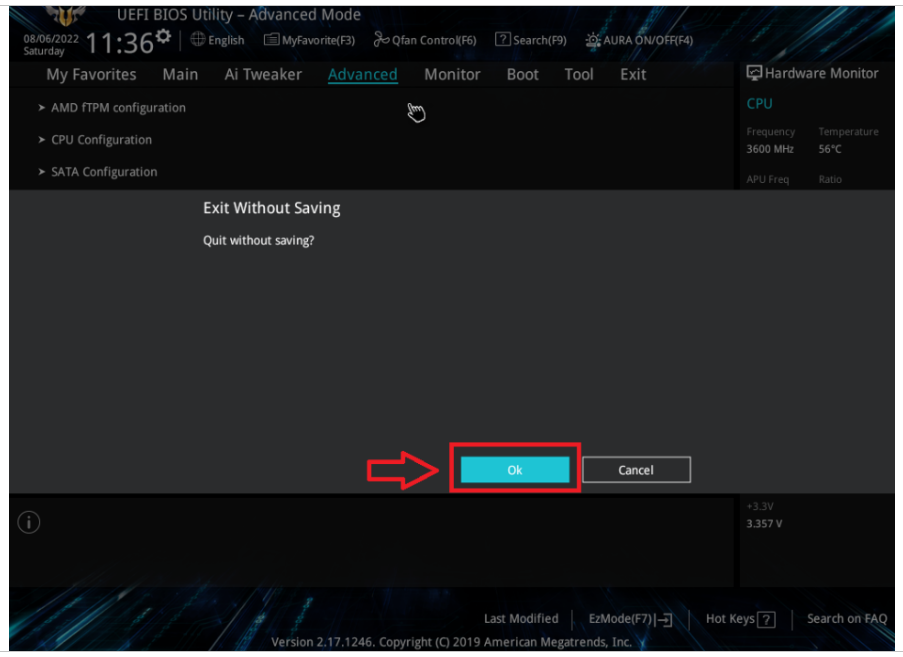Viewport: 903px width, 657px height.
Task: Click the Exit Without Saving title
Action: point(271,208)
